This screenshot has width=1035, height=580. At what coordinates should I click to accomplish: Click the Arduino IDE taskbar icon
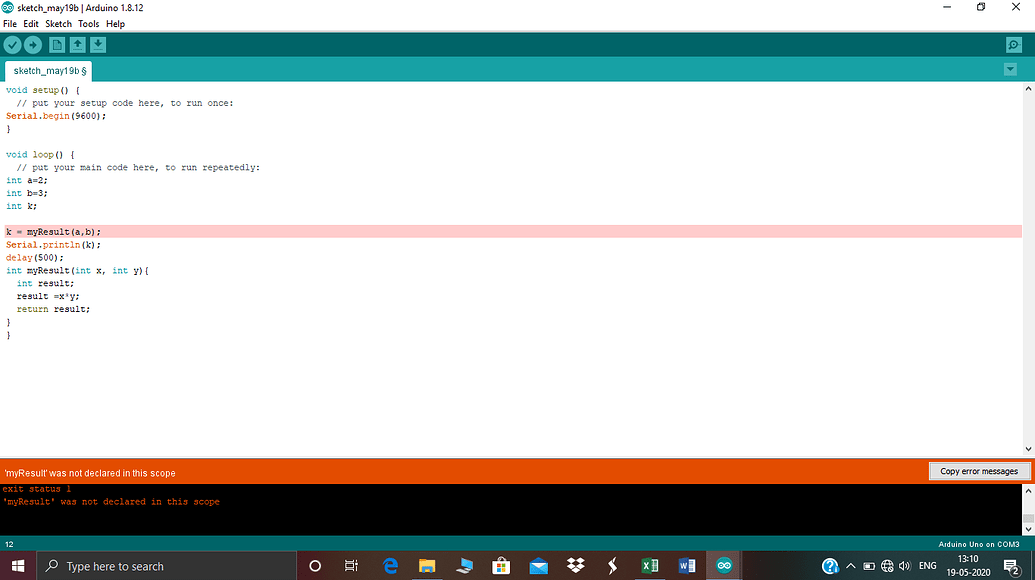coord(724,566)
